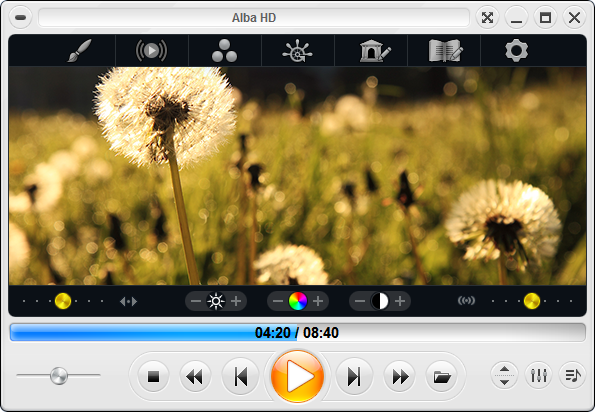Open the library editor building icon

point(375,50)
